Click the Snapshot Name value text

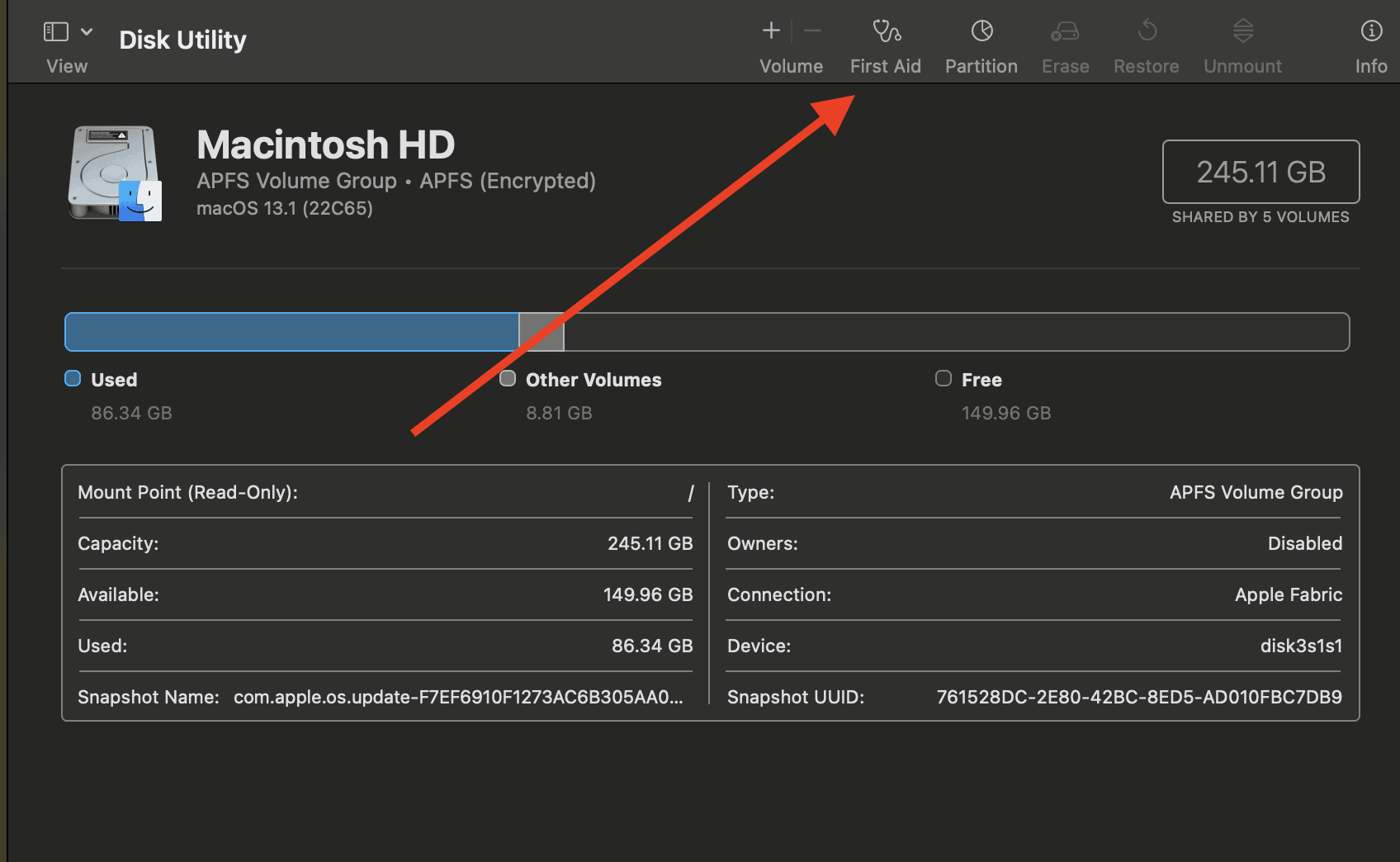458,697
